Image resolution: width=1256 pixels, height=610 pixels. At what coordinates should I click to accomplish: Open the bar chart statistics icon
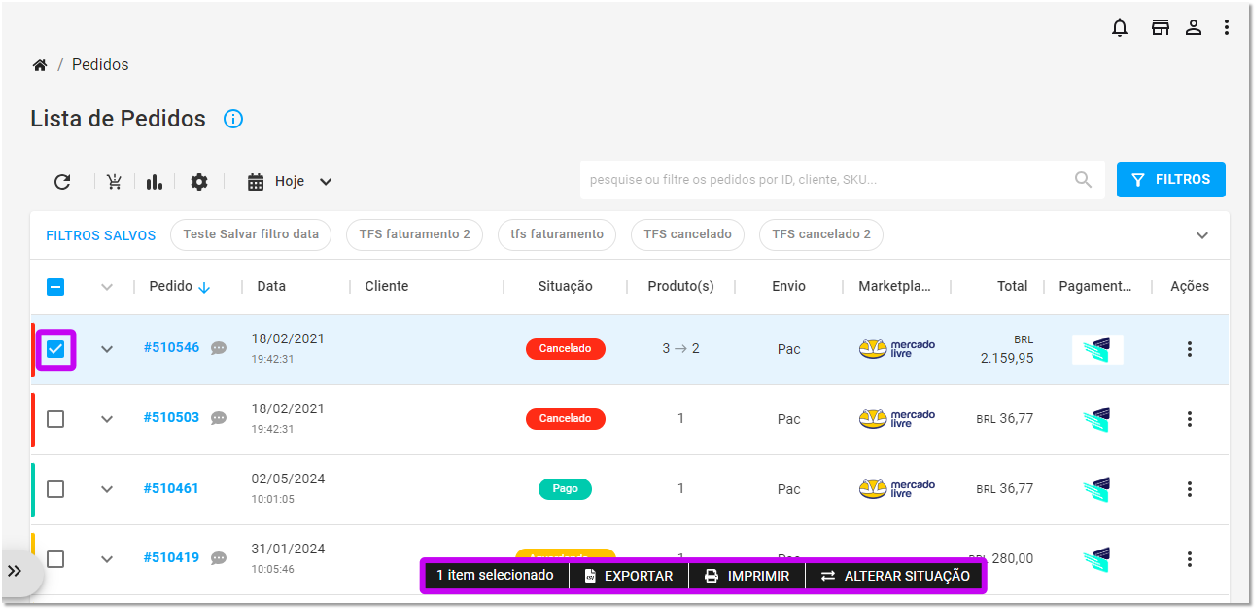point(153,181)
